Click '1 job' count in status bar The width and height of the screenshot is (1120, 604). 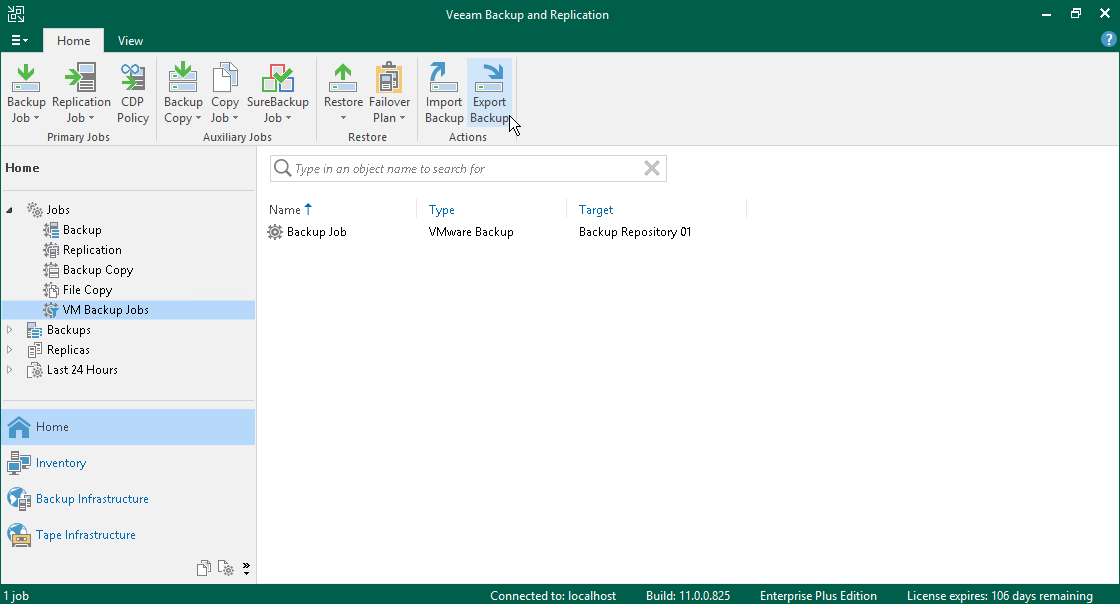click(x=16, y=595)
